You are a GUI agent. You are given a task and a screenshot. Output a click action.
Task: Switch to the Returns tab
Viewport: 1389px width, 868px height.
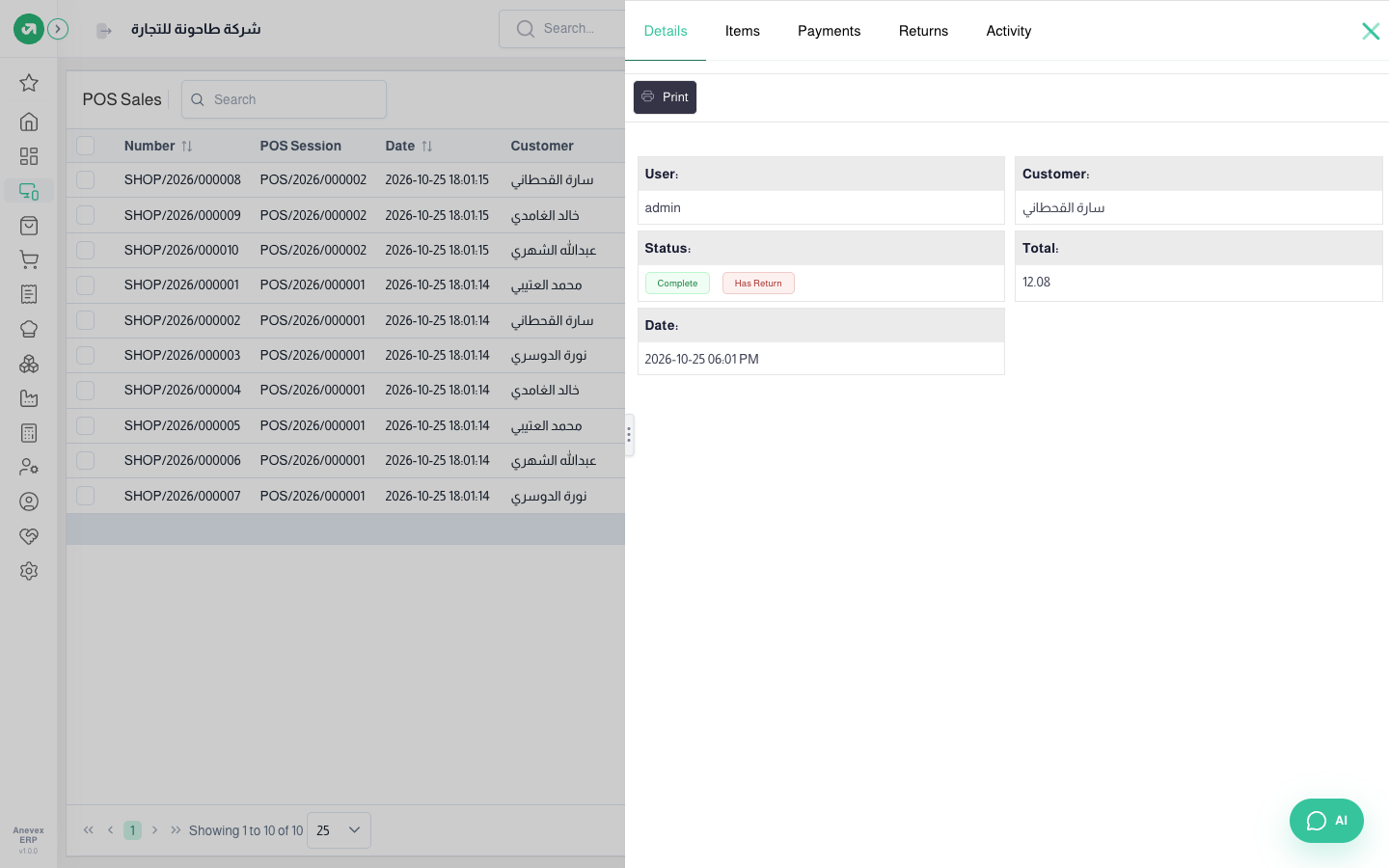[x=924, y=31]
